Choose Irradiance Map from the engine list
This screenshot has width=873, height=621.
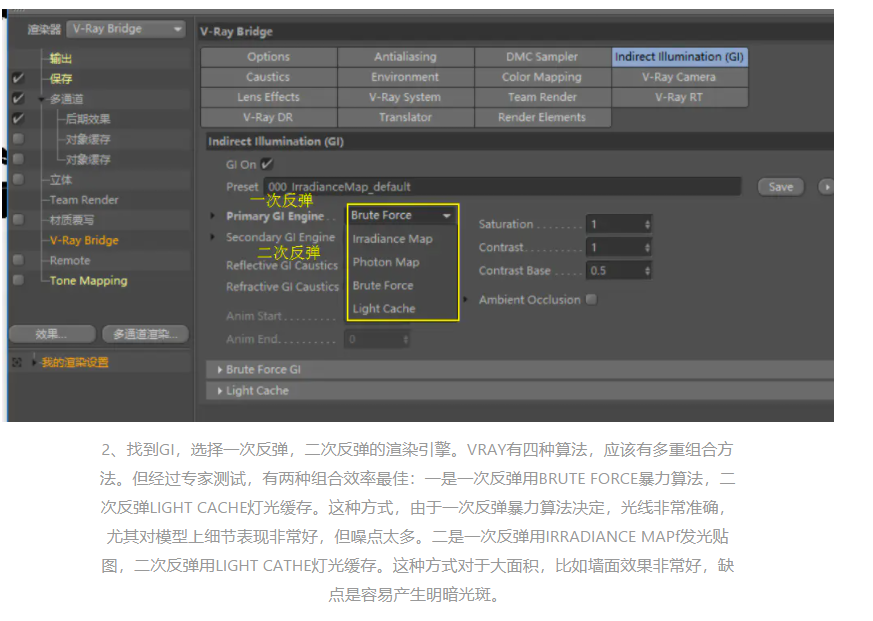tap(393, 238)
